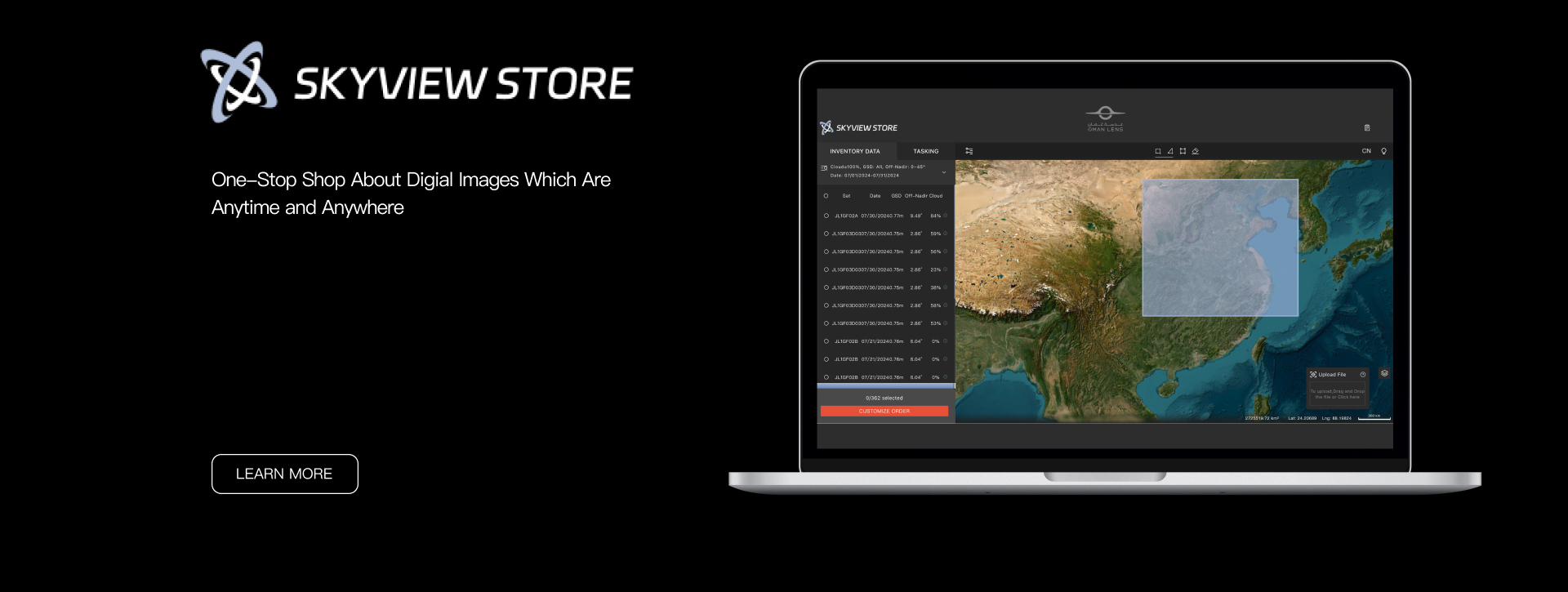Open the filter settings sliders icon
Image resolution: width=1568 pixels, height=592 pixels.
tap(969, 151)
